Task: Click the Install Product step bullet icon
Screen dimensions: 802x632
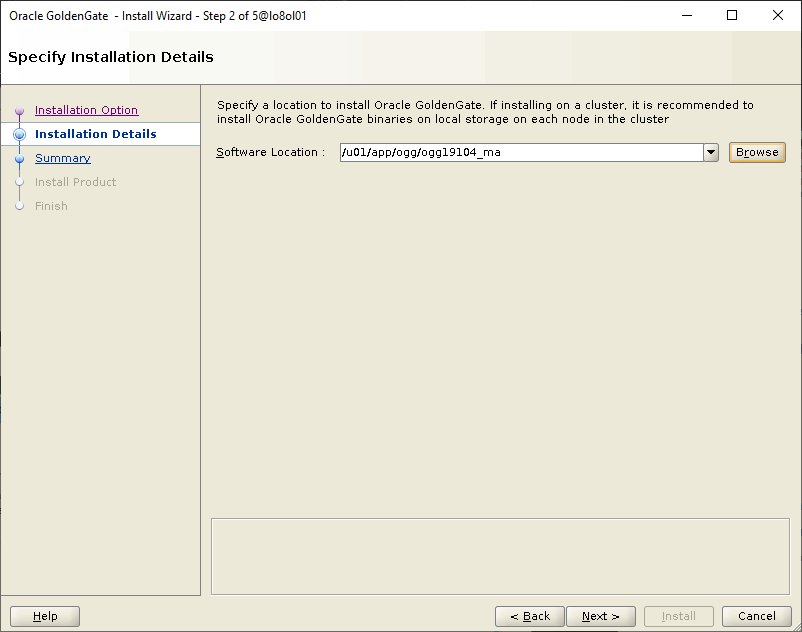Action: click(19, 182)
